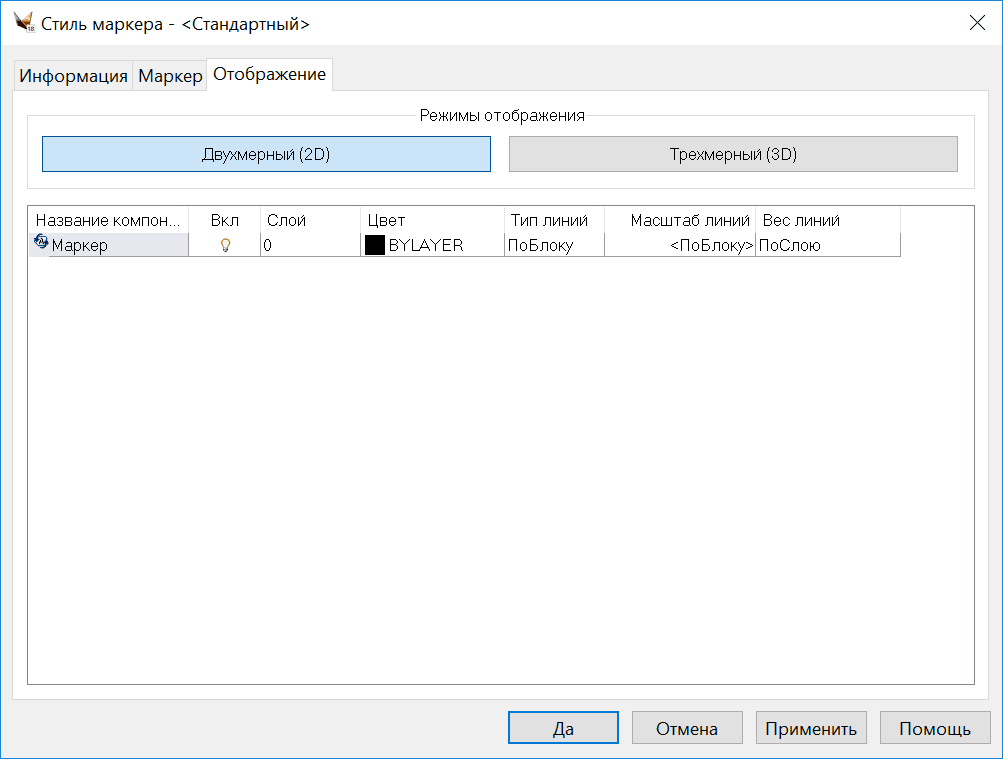The width and height of the screenshot is (1003, 759).
Task: Open the ПоБлоку line type cell
Action: click(x=554, y=245)
